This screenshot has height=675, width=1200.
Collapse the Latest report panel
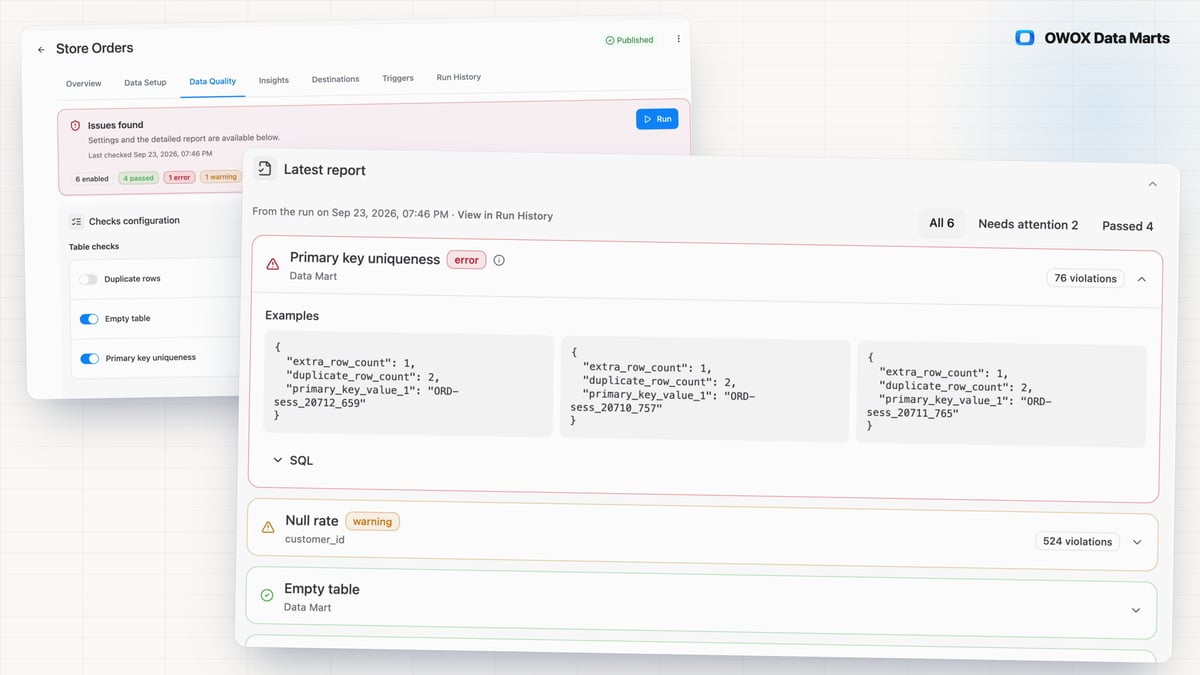pyautogui.click(x=1152, y=184)
